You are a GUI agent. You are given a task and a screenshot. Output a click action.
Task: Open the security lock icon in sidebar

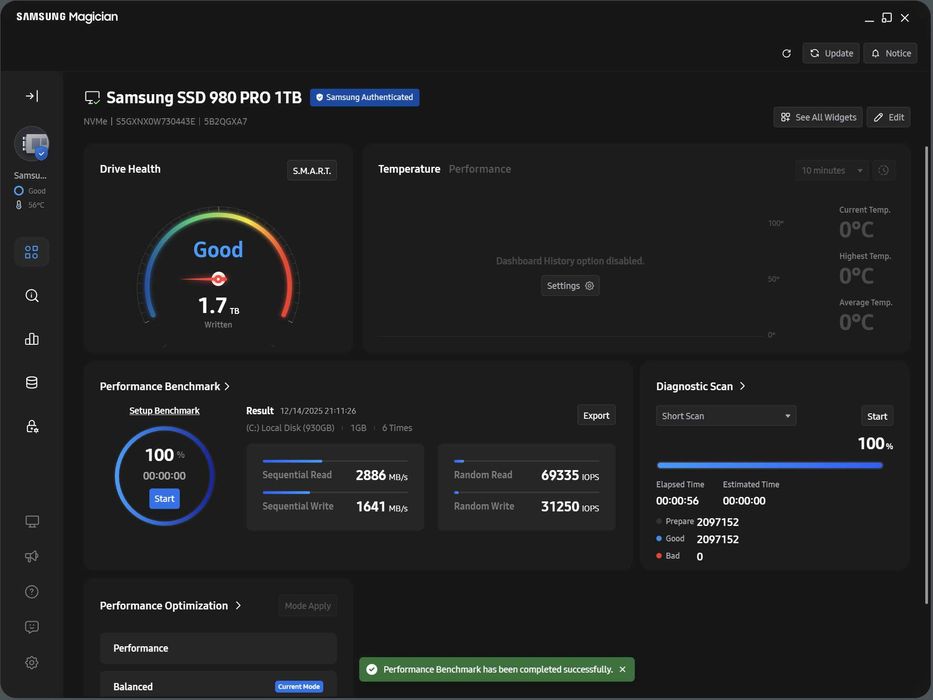tap(32, 427)
